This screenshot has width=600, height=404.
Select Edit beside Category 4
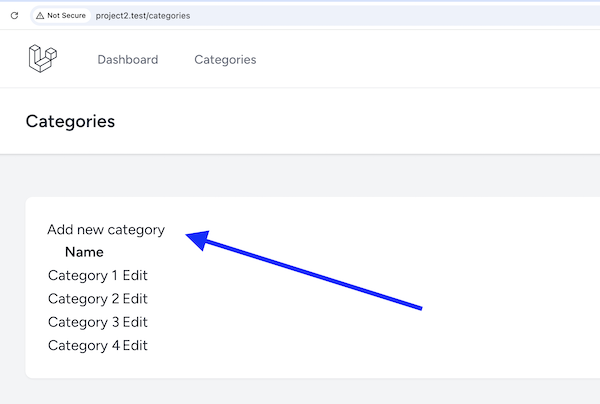point(135,345)
